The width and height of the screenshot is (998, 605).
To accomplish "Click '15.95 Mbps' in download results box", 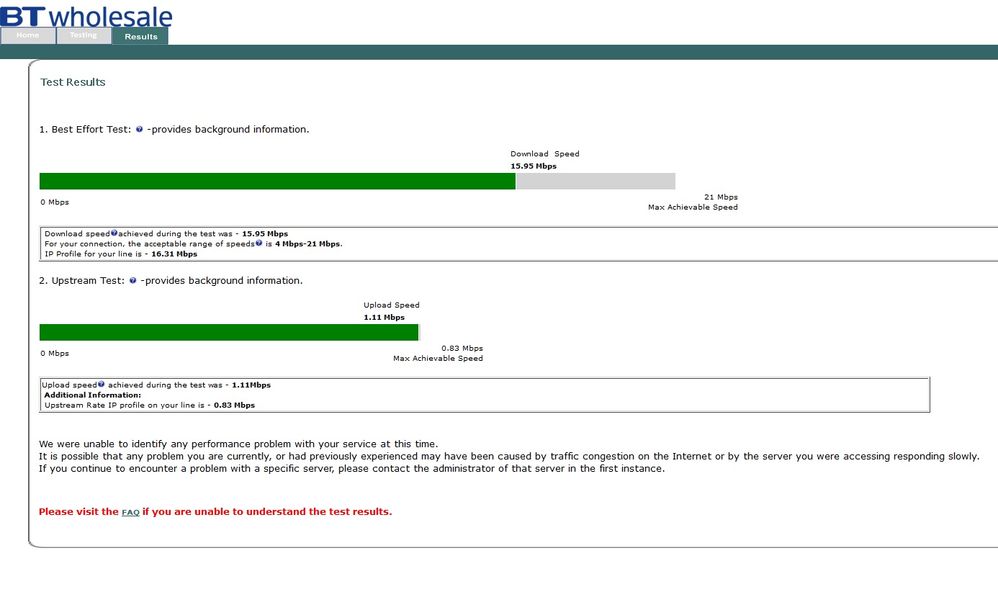I will [x=265, y=233].
